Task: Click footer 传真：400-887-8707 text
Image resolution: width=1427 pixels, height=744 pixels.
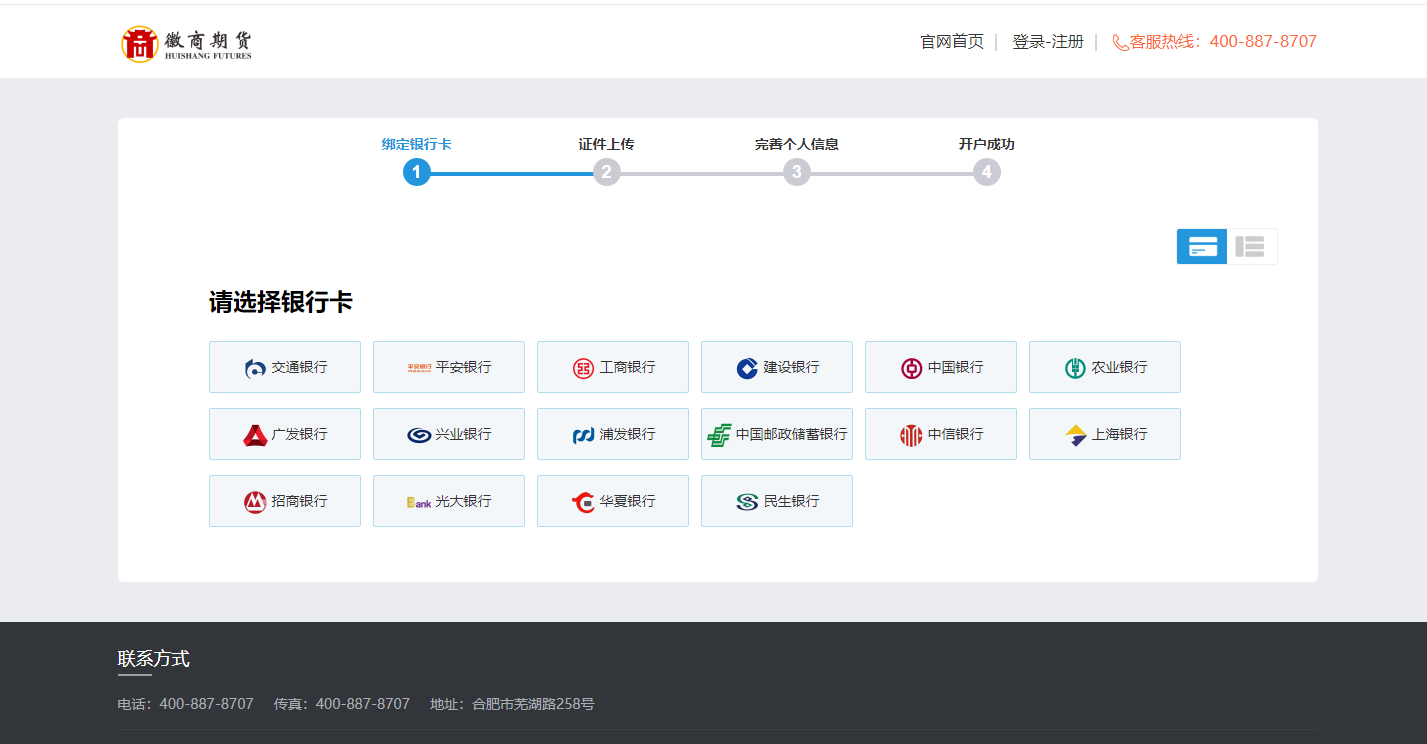Action: pos(342,704)
